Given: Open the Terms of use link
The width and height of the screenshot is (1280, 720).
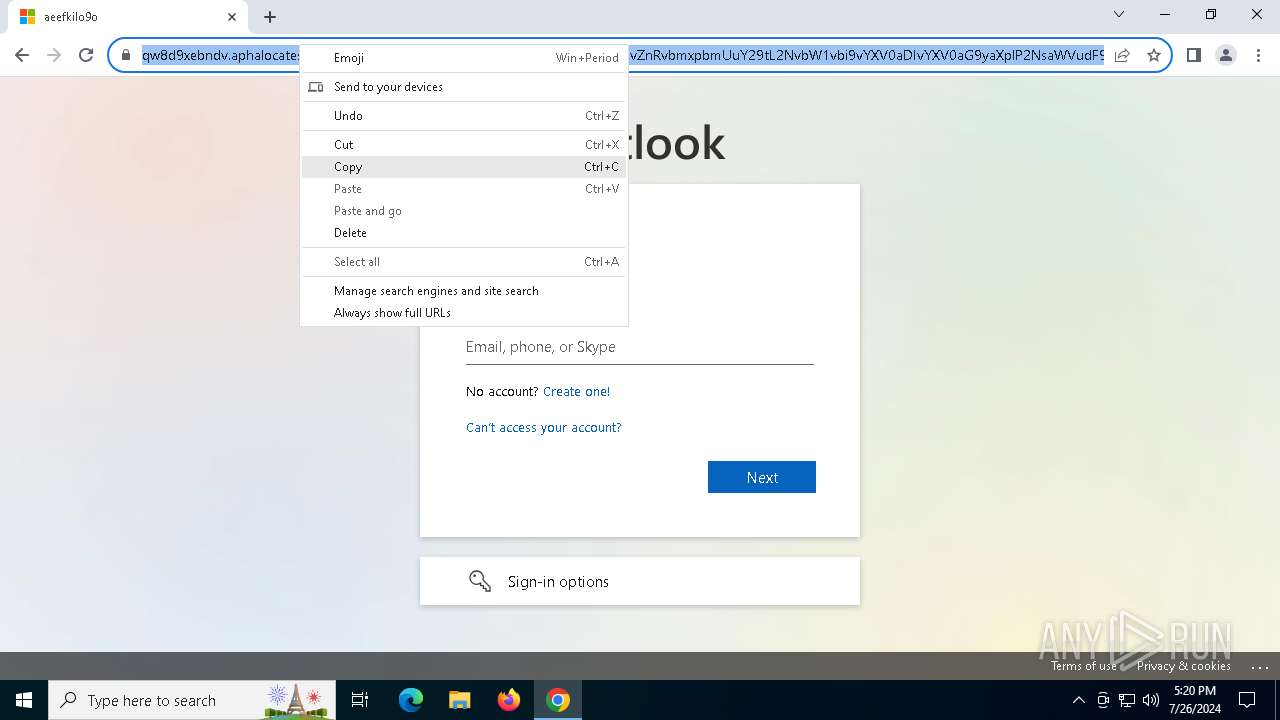Looking at the screenshot, I should tap(1084, 666).
